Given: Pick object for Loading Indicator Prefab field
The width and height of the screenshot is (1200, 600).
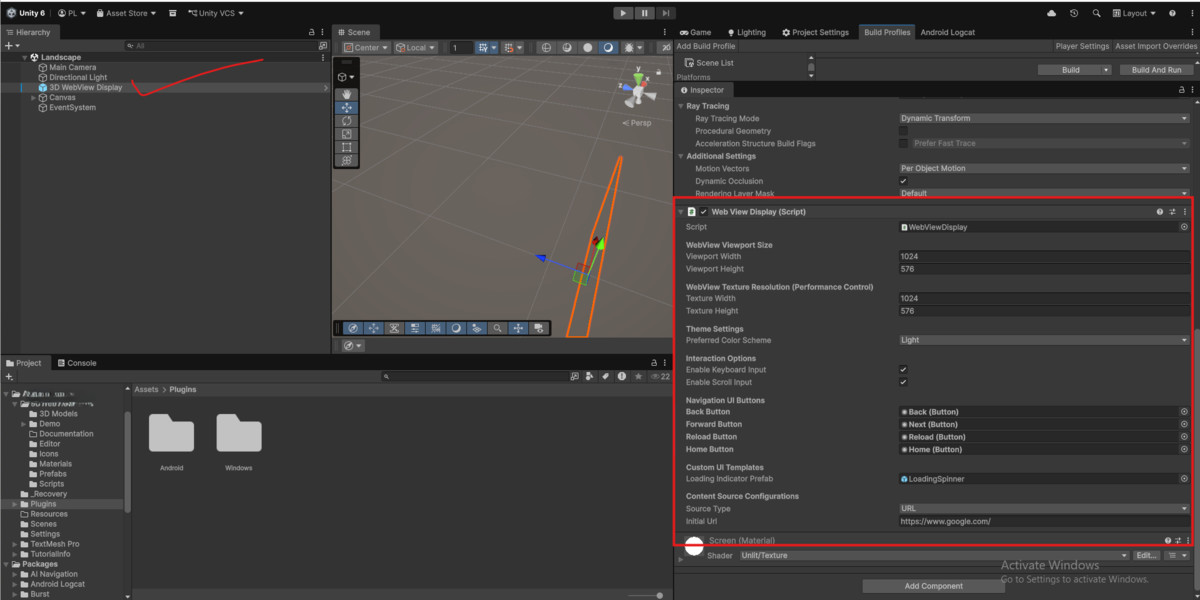Looking at the screenshot, I should (1184, 479).
